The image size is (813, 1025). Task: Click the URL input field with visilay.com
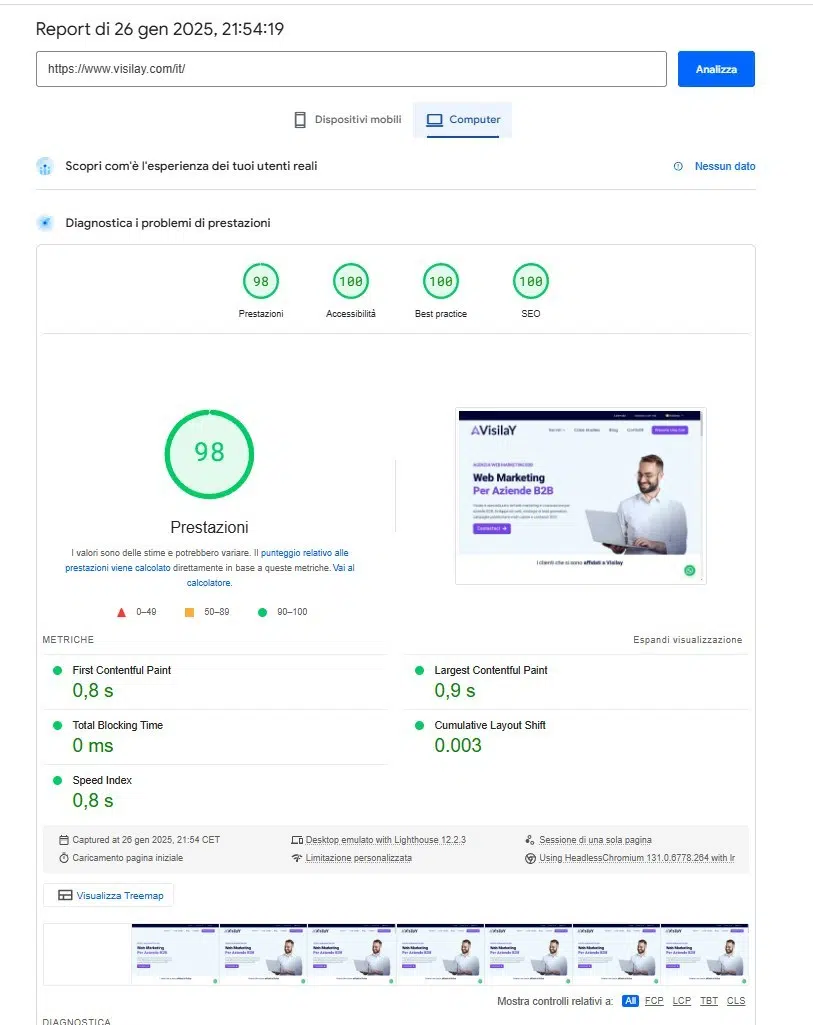[x=351, y=69]
